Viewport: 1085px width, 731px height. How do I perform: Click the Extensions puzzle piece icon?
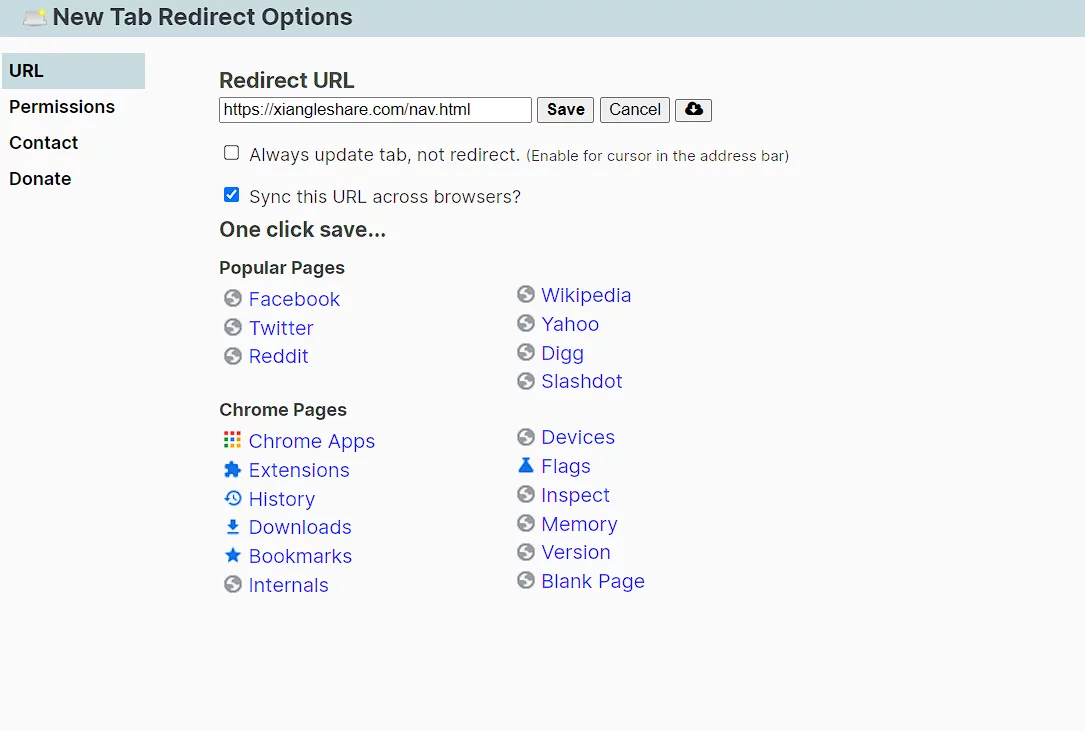coord(232,469)
